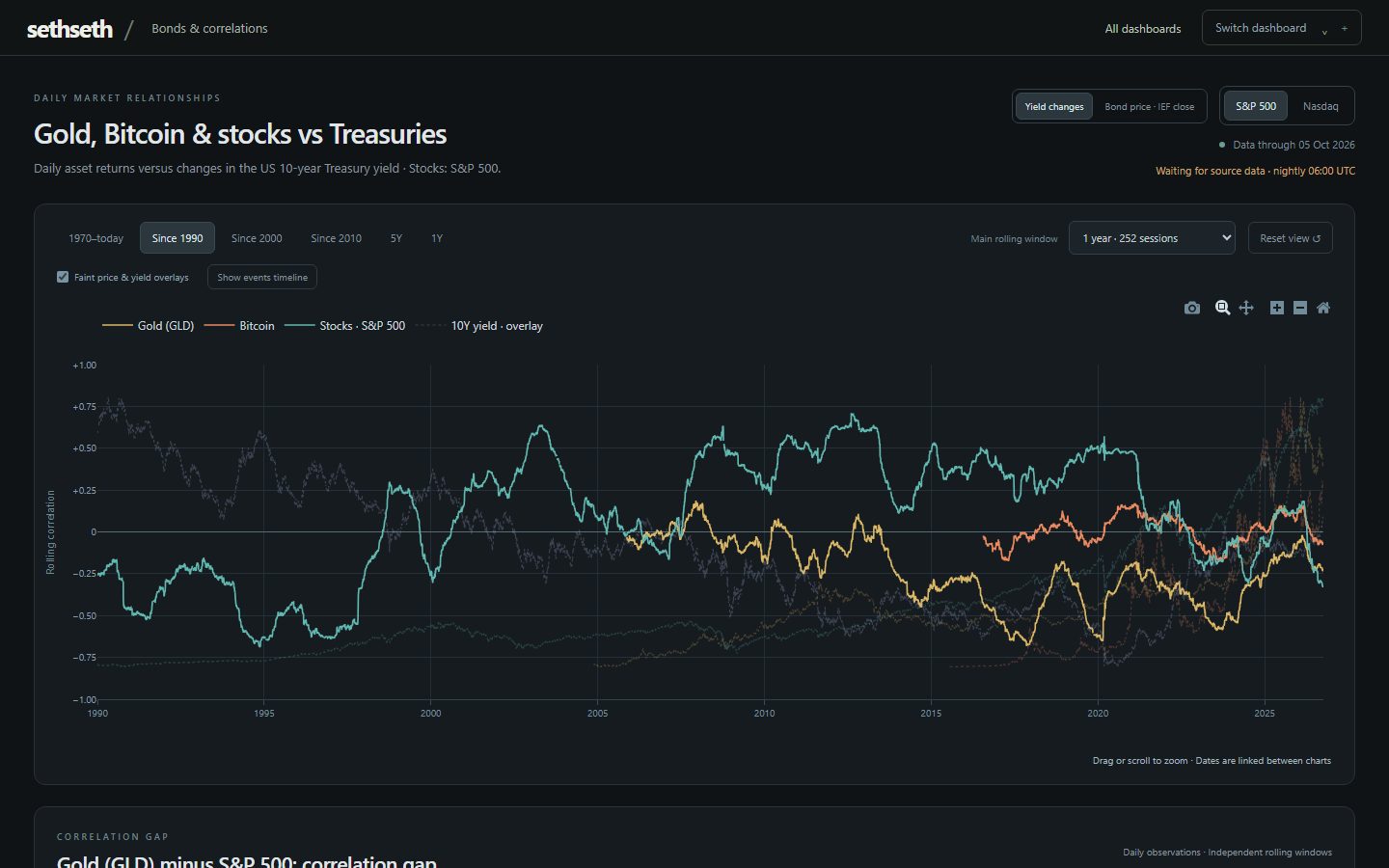Toggle Stocks · S&P 500 legend entry
The image size is (1389, 868).
point(345,326)
